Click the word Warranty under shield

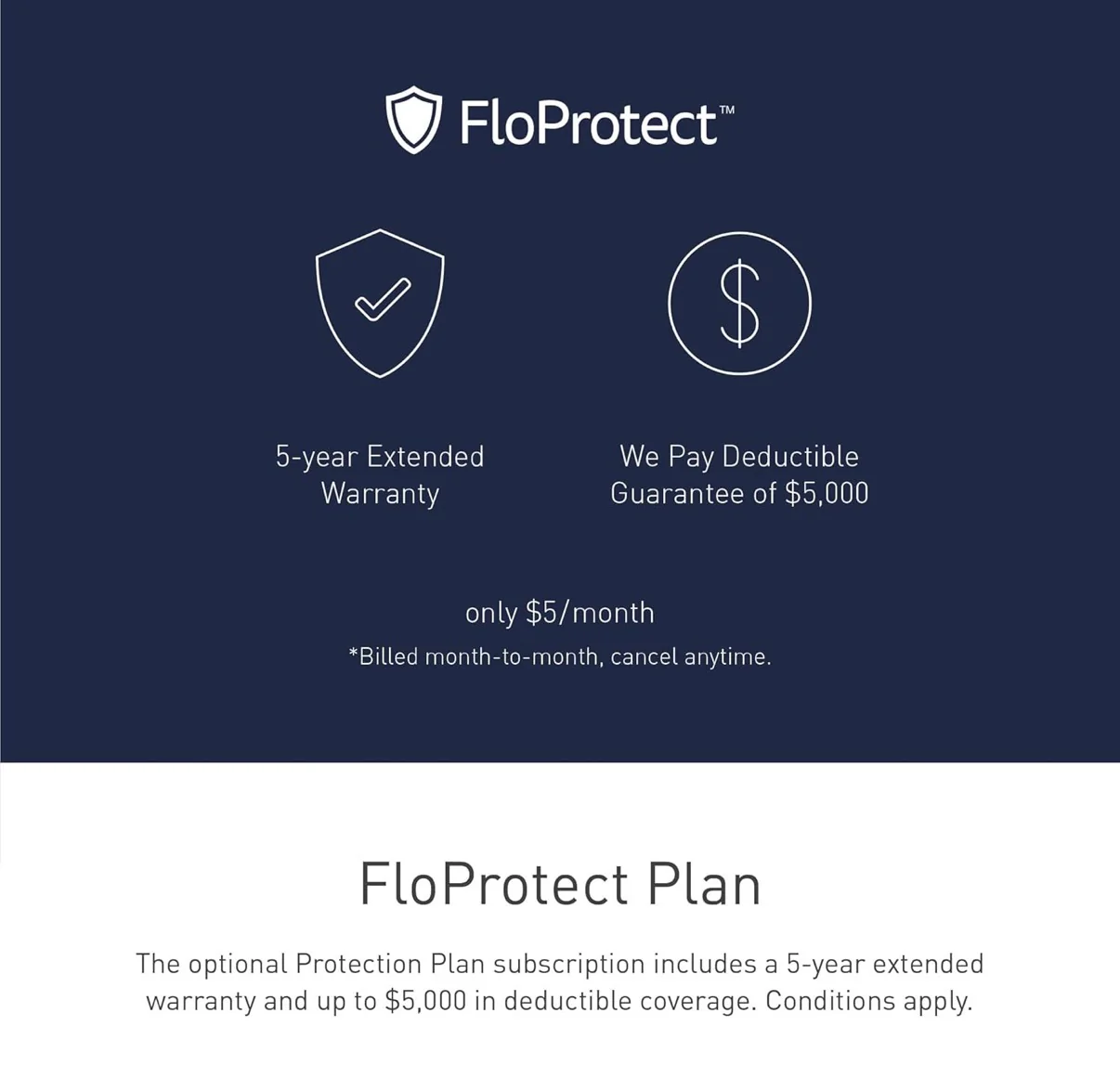(x=380, y=493)
